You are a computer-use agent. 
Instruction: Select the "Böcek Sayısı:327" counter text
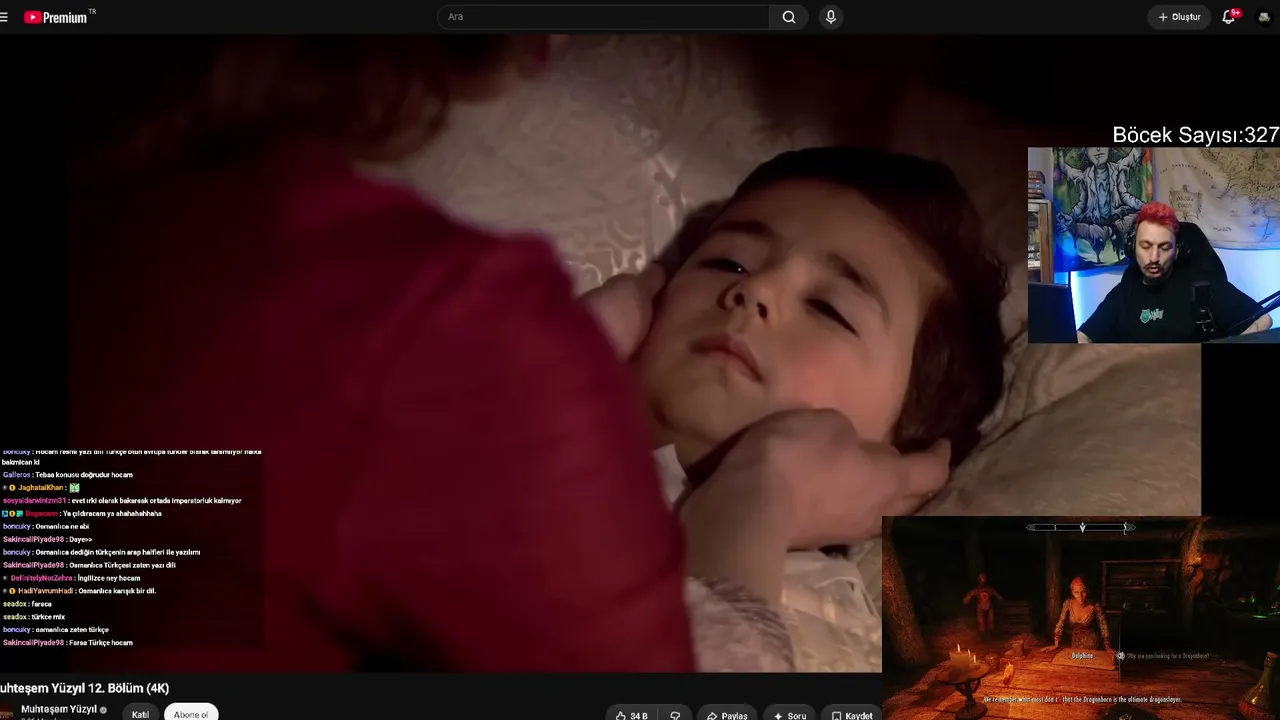1195,135
